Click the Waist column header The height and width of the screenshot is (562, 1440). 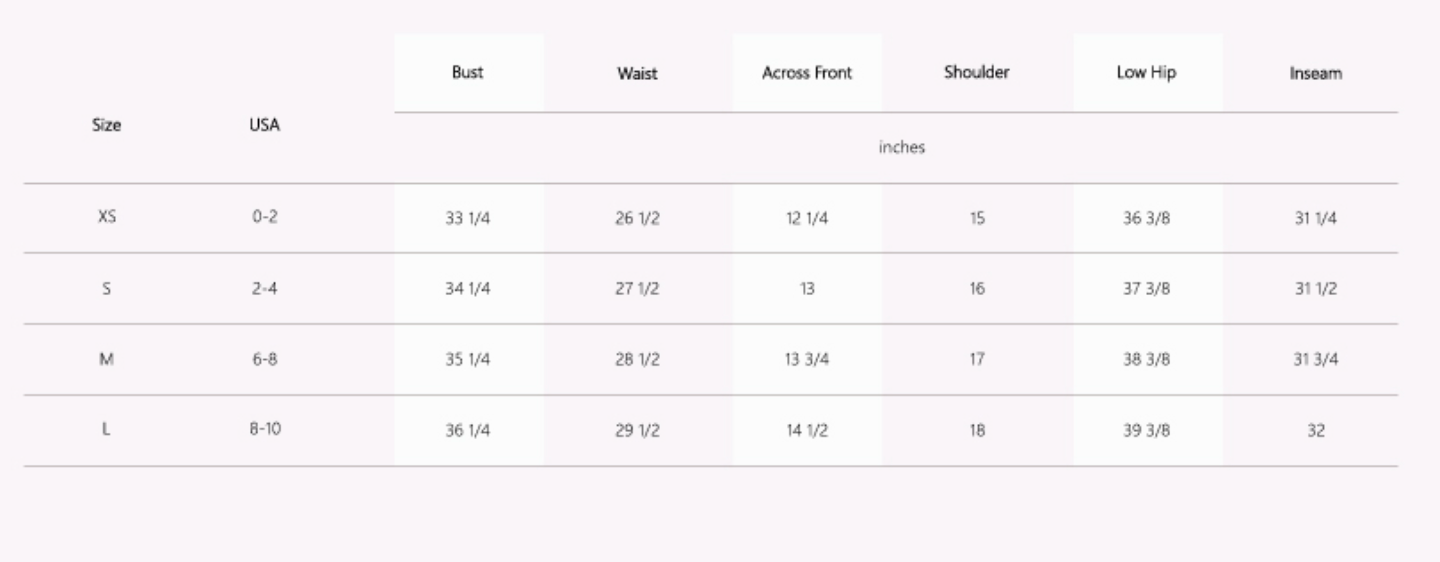point(637,74)
